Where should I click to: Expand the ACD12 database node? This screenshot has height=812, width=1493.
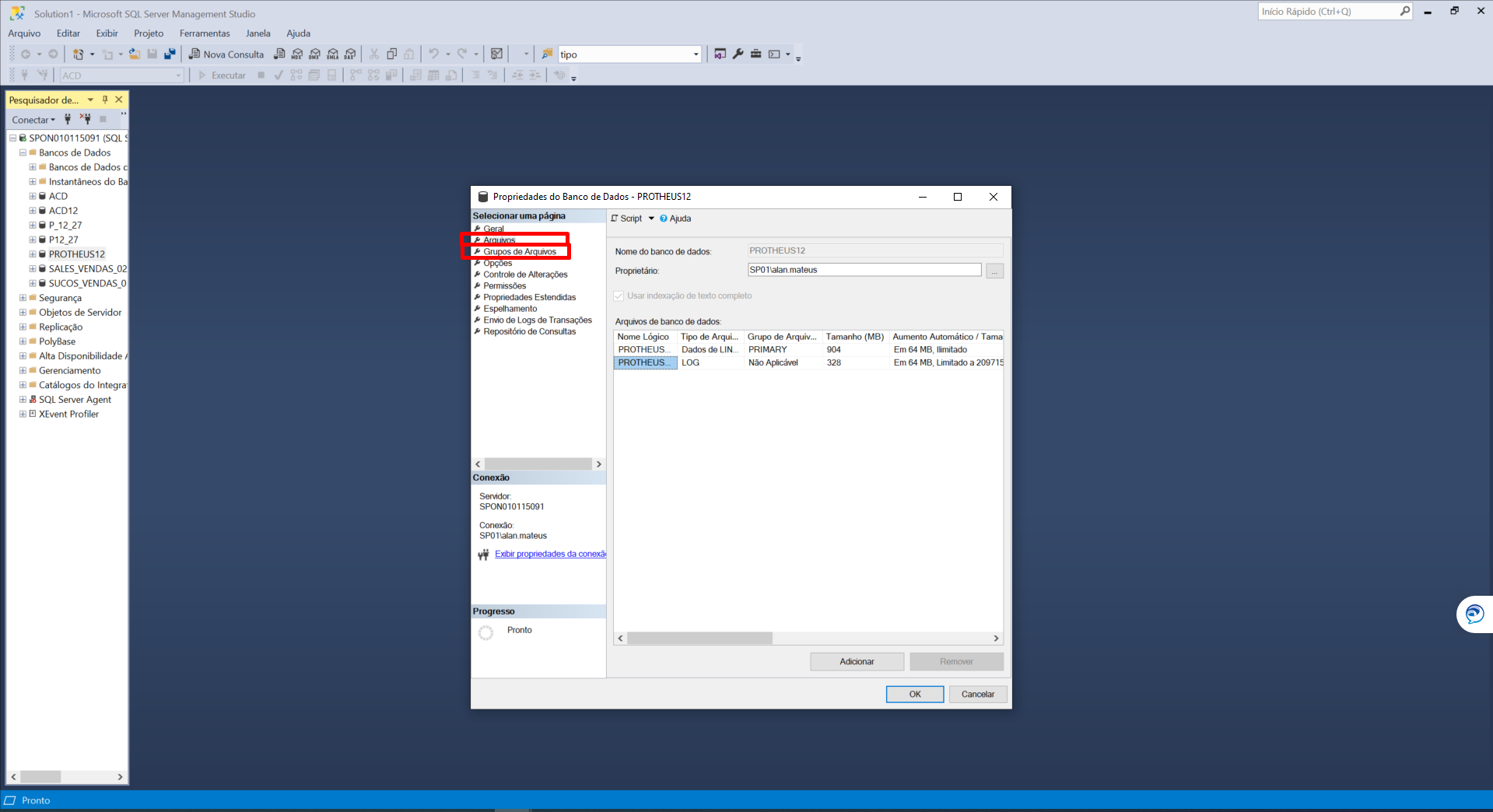(33, 211)
